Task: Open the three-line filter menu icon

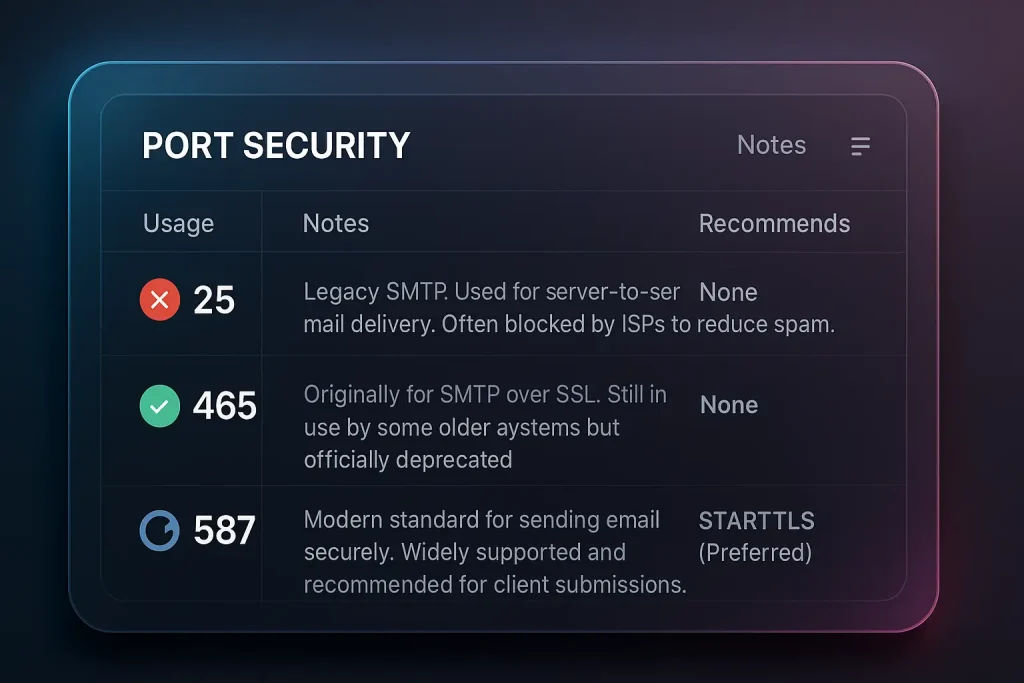Action: [860, 146]
